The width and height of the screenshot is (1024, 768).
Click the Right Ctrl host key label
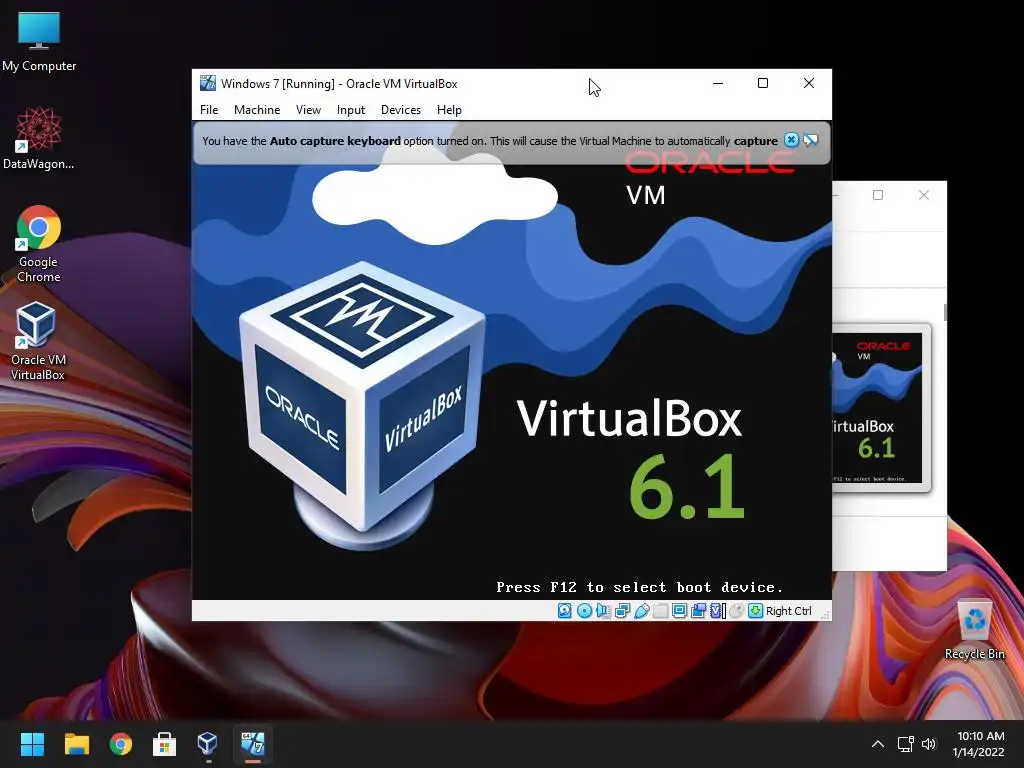tap(789, 611)
